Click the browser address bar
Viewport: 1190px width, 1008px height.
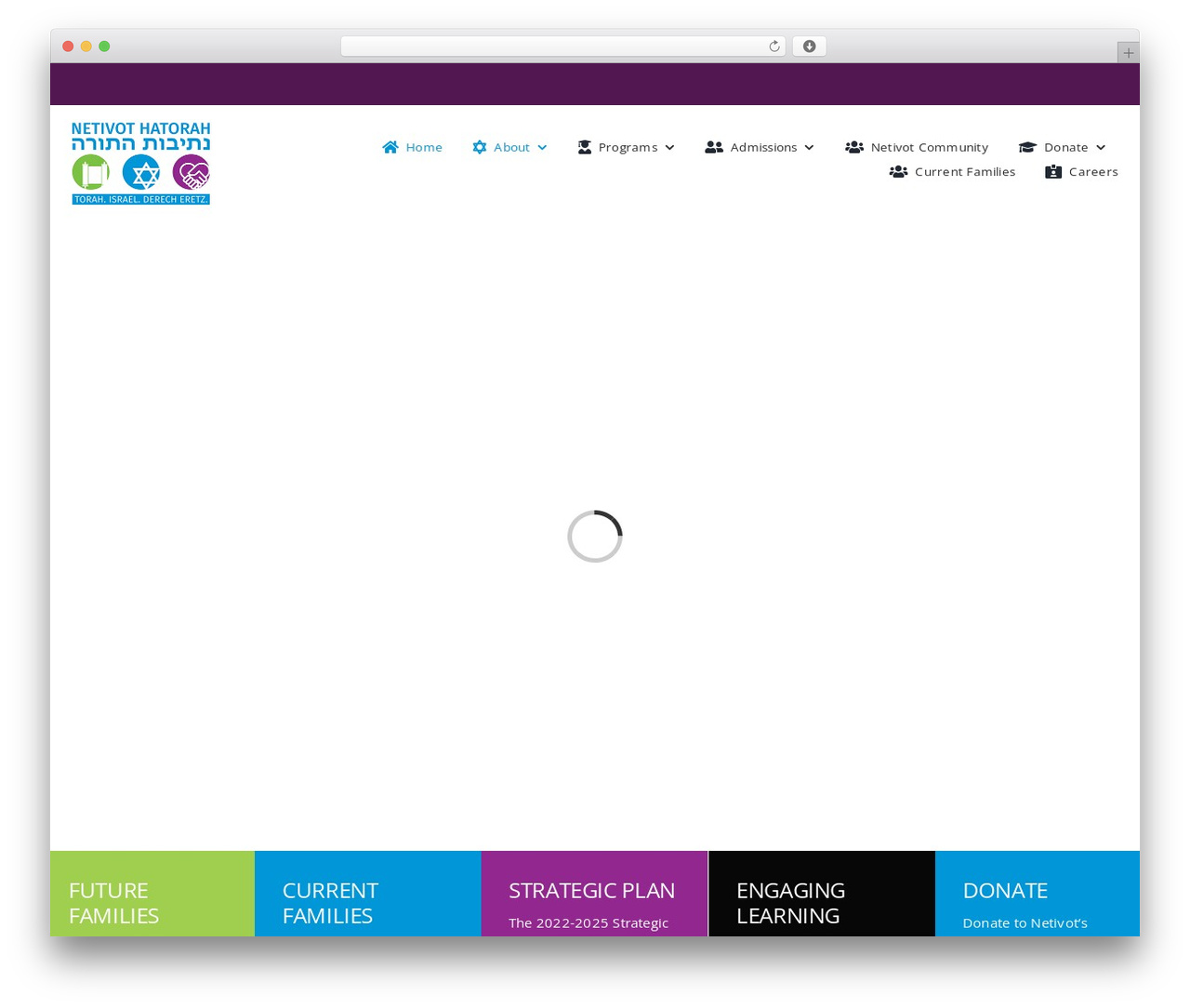[x=562, y=46]
